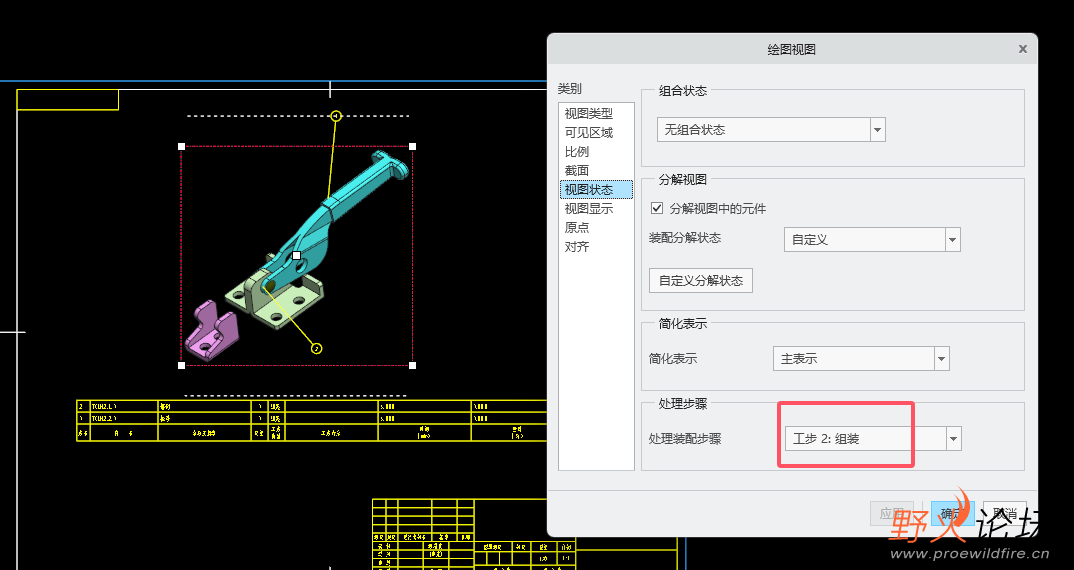Click the 处理装配步骤 label
The width and height of the screenshot is (1074, 570).
coord(684,439)
